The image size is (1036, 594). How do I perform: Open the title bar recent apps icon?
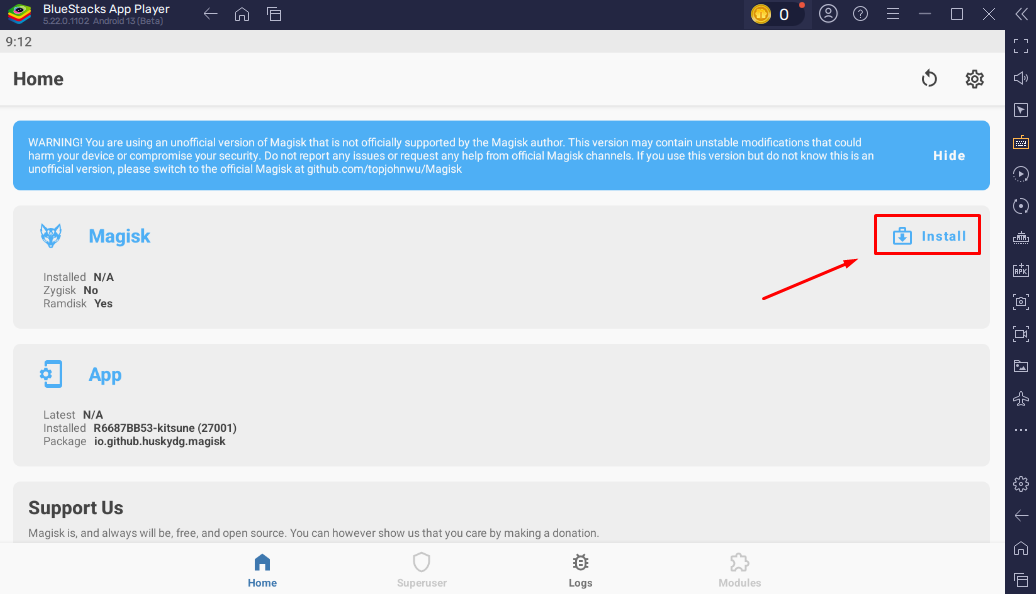[x=274, y=14]
